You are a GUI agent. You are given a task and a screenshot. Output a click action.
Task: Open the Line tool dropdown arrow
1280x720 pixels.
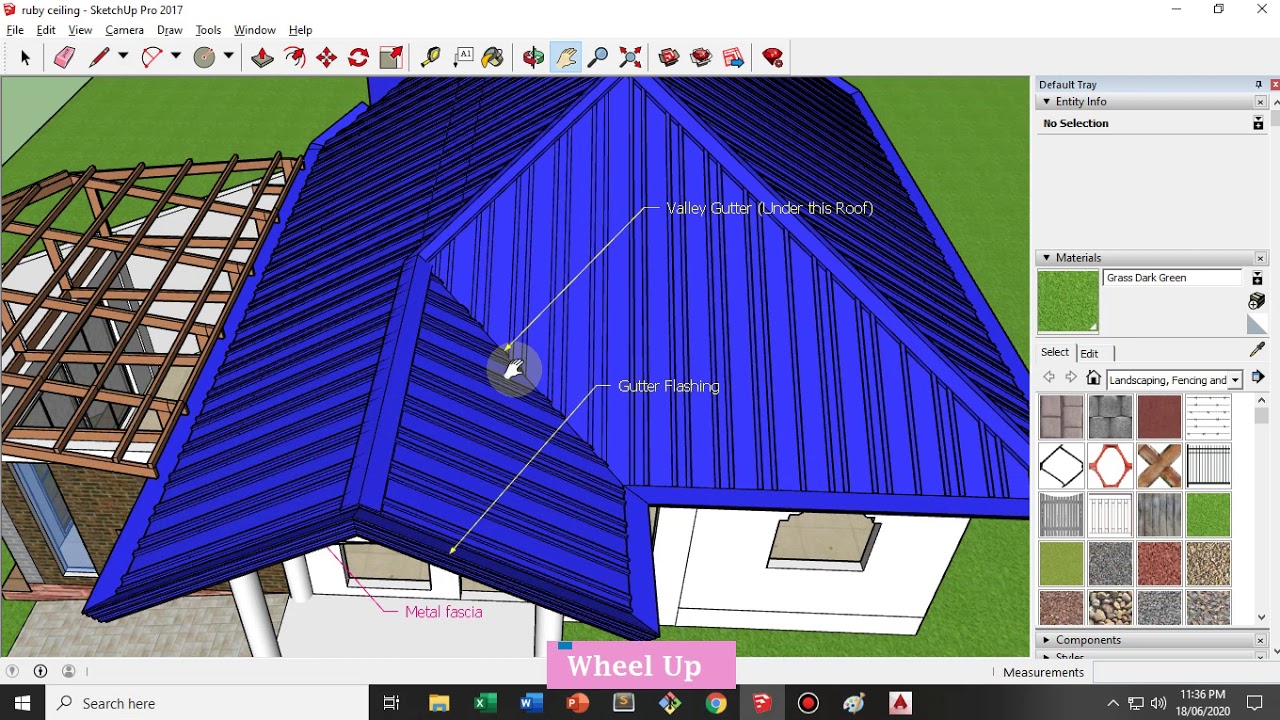click(123, 57)
